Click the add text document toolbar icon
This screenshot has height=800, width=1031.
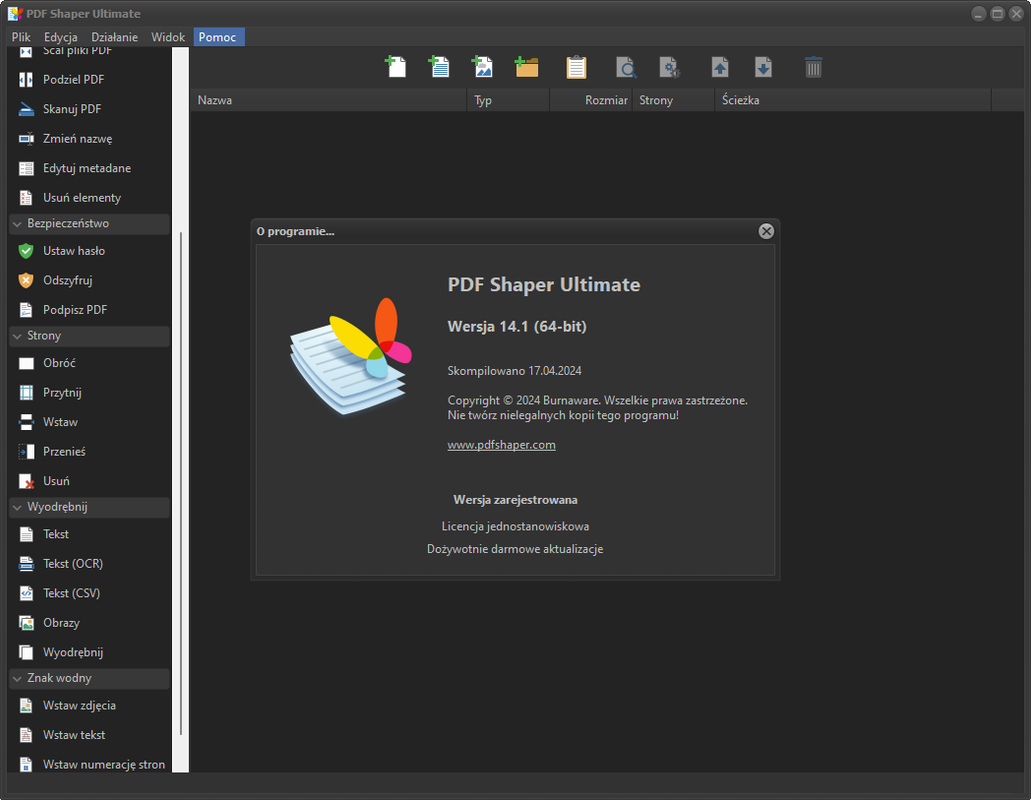click(439, 67)
